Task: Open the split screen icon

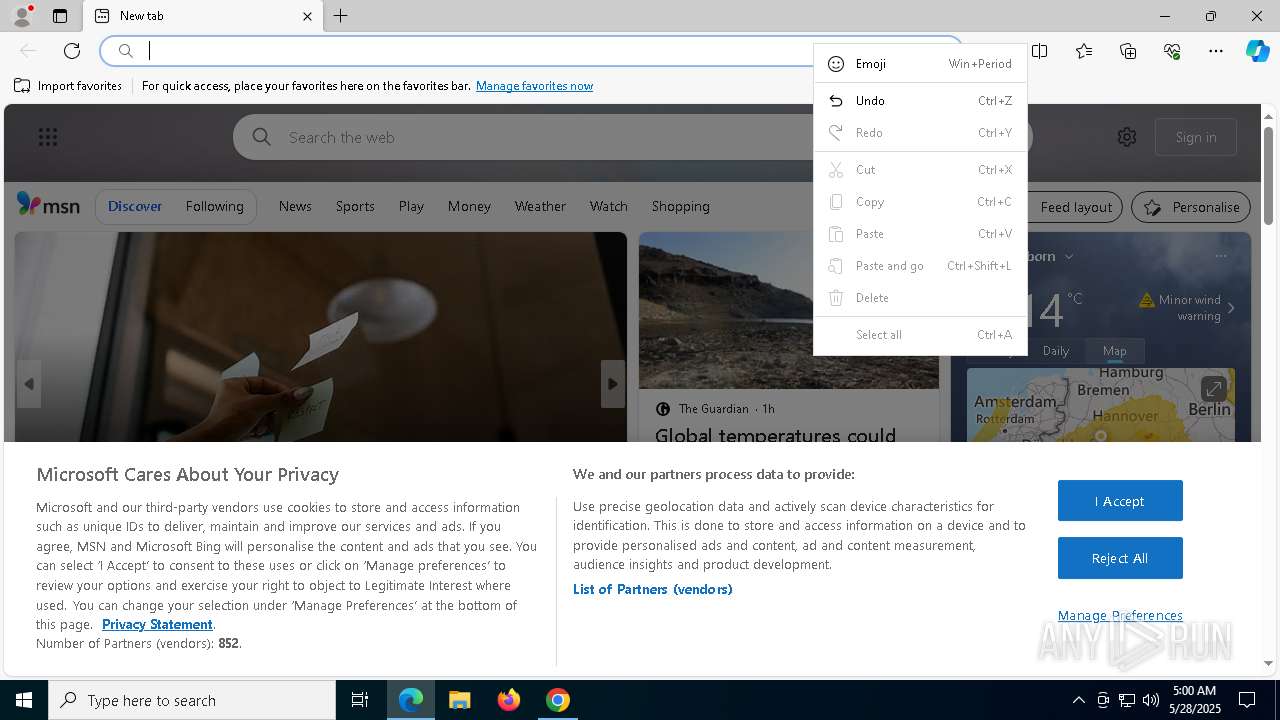Action: 1040,51
